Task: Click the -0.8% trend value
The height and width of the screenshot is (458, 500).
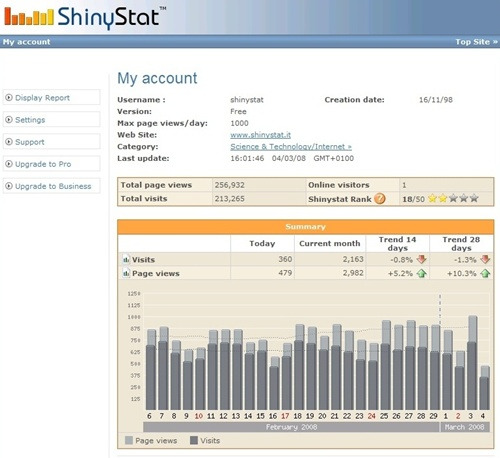Action: [x=402, y=259]
